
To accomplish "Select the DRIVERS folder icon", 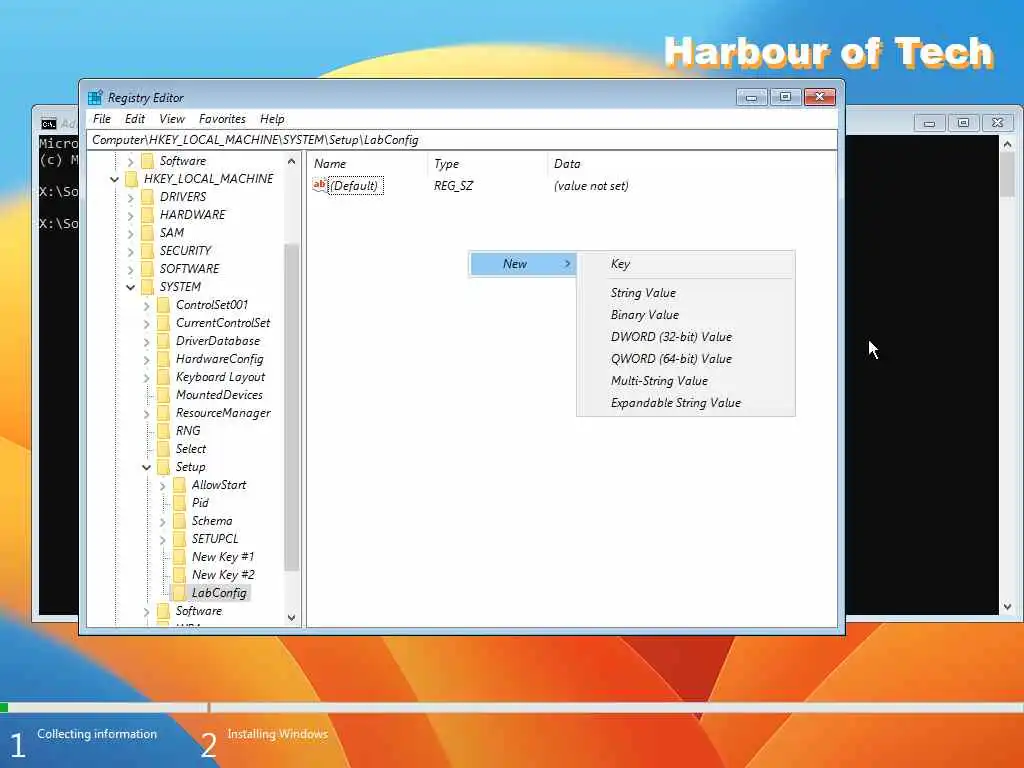I will pos(148,197).
